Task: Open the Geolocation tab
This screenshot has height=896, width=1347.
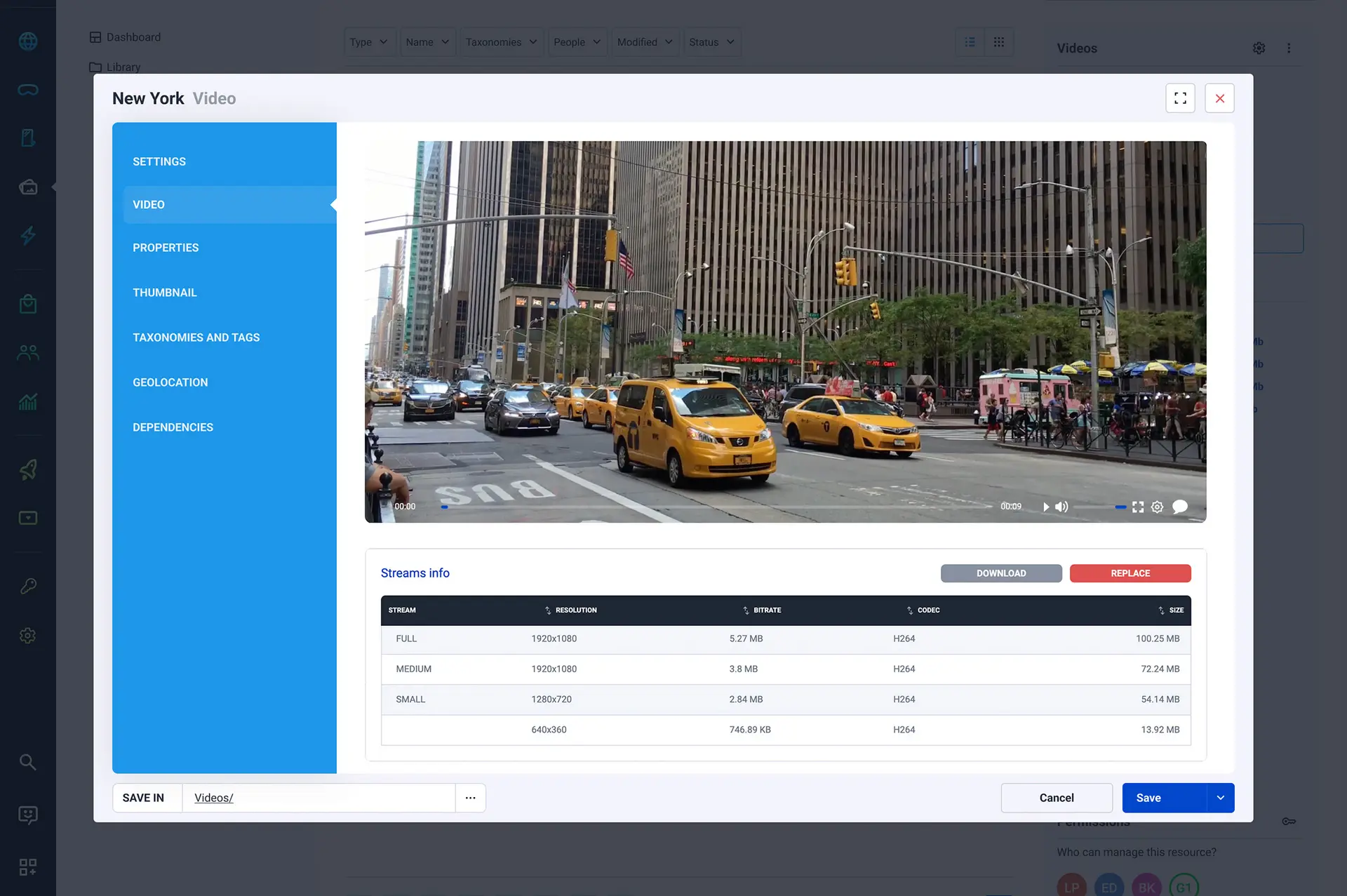Action: pyautogui.click(x=170, y=382)
